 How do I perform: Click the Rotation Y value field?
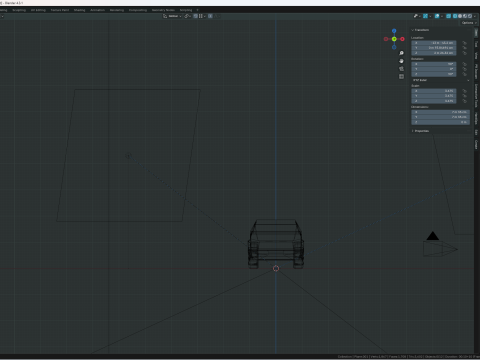click(434, 69)
